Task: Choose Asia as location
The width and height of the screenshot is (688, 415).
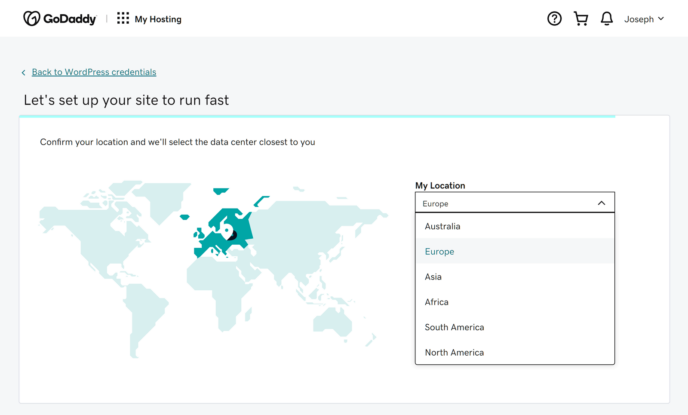Action: click(x=515, y=277)
